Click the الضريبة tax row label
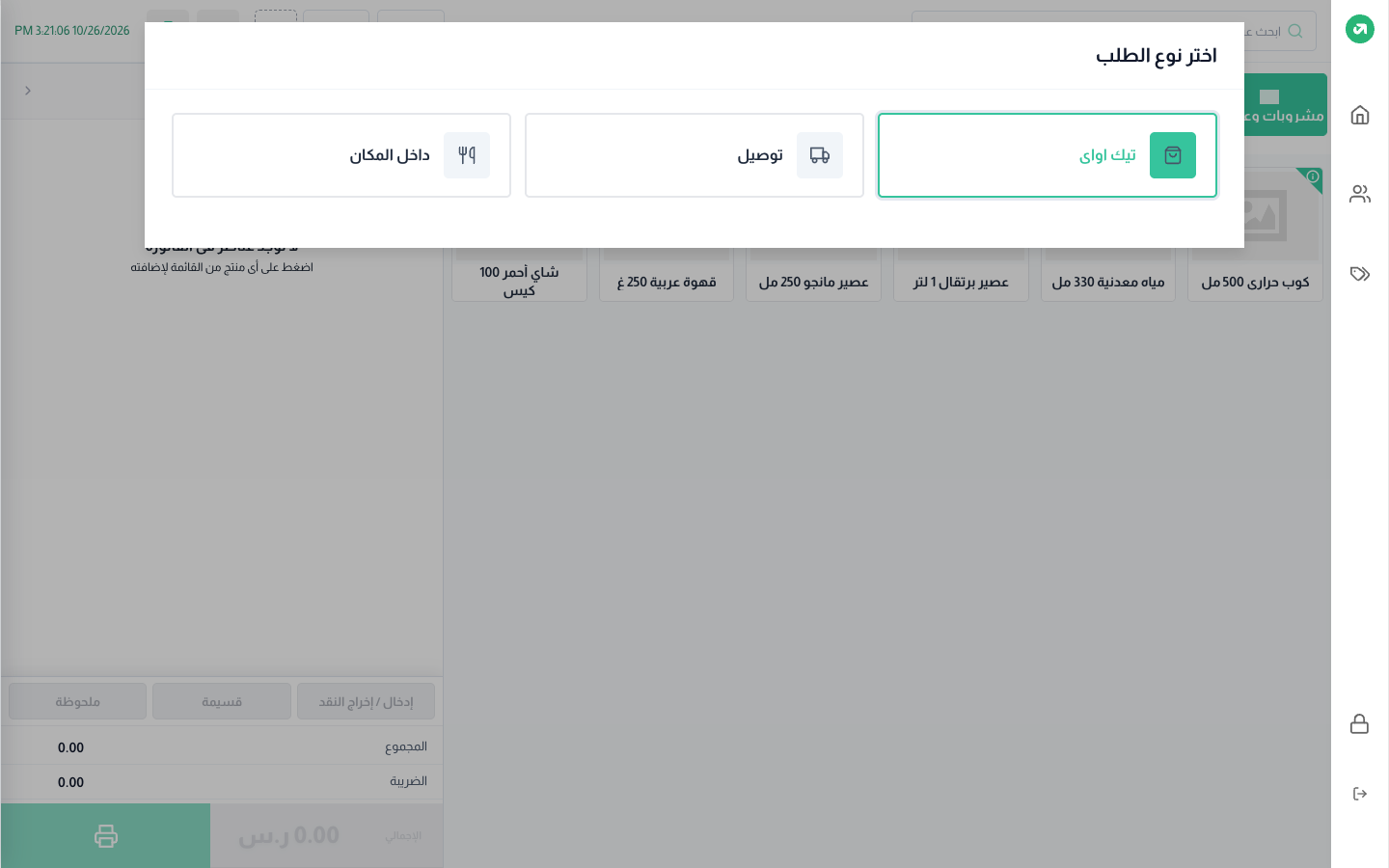The width and height of the screenshot is (1389, 868). tap(408, 781)
